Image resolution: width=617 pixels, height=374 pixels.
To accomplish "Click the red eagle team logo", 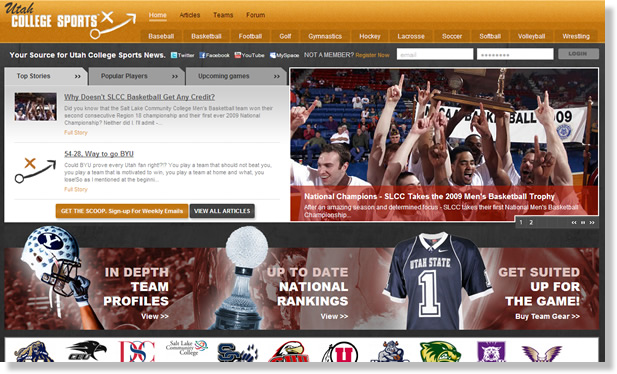I will (x=288, y=352).
